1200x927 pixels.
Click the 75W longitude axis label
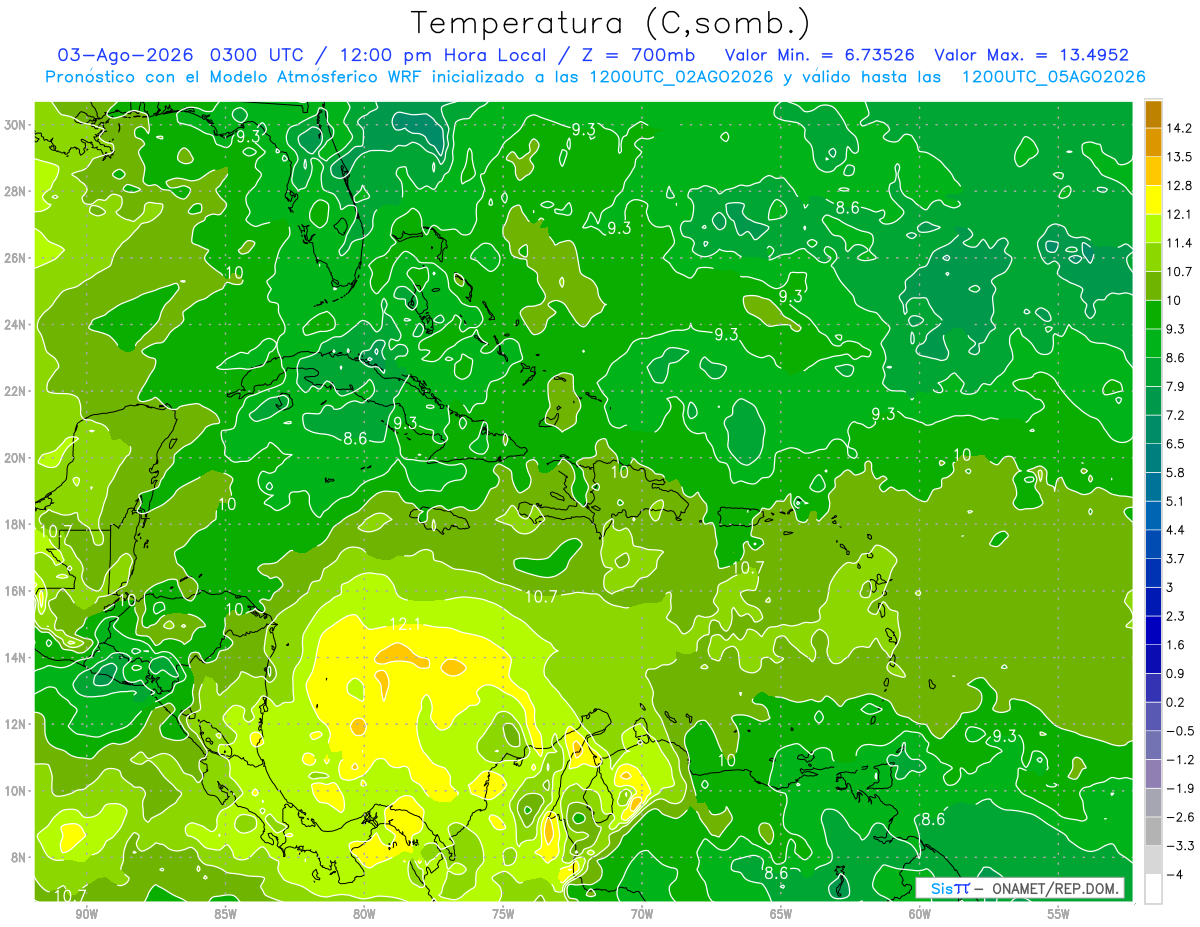pos(503,914)
